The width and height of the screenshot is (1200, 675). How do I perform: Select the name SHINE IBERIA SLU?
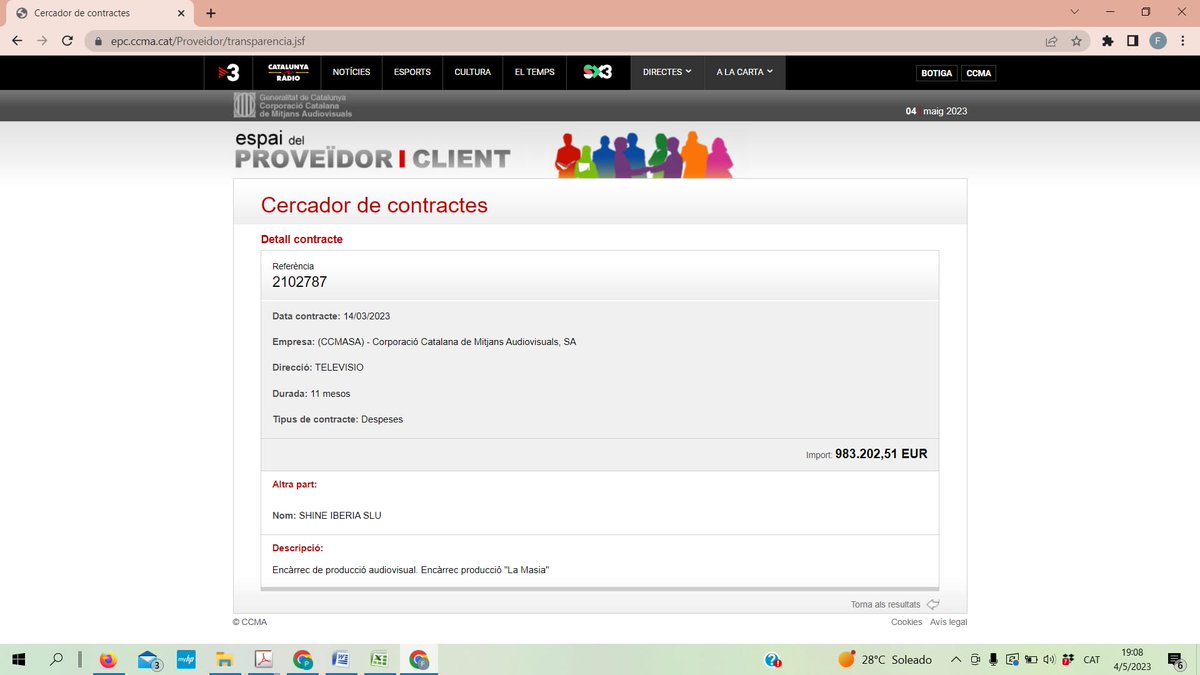click(340, 515)
